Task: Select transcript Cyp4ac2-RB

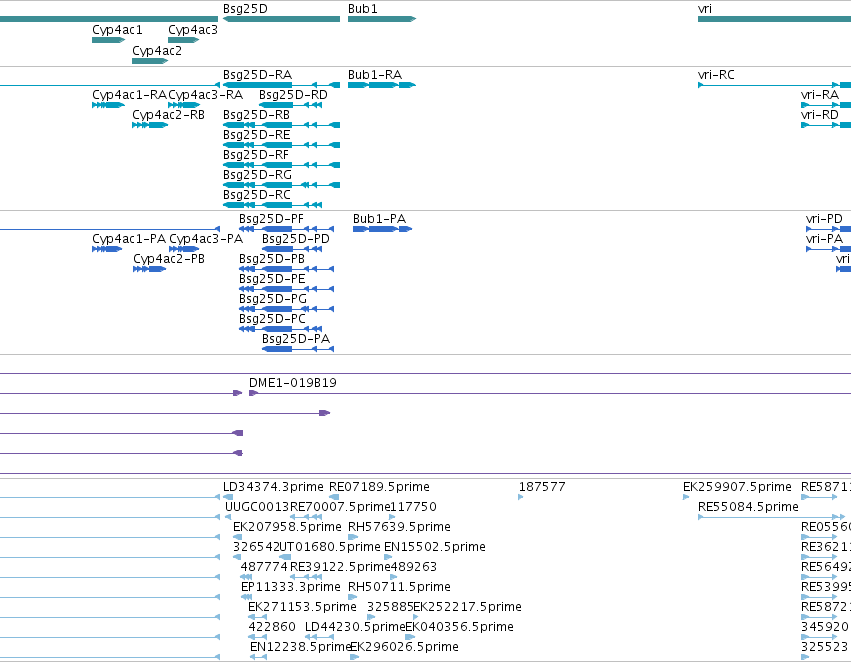Action: point(150,125)
